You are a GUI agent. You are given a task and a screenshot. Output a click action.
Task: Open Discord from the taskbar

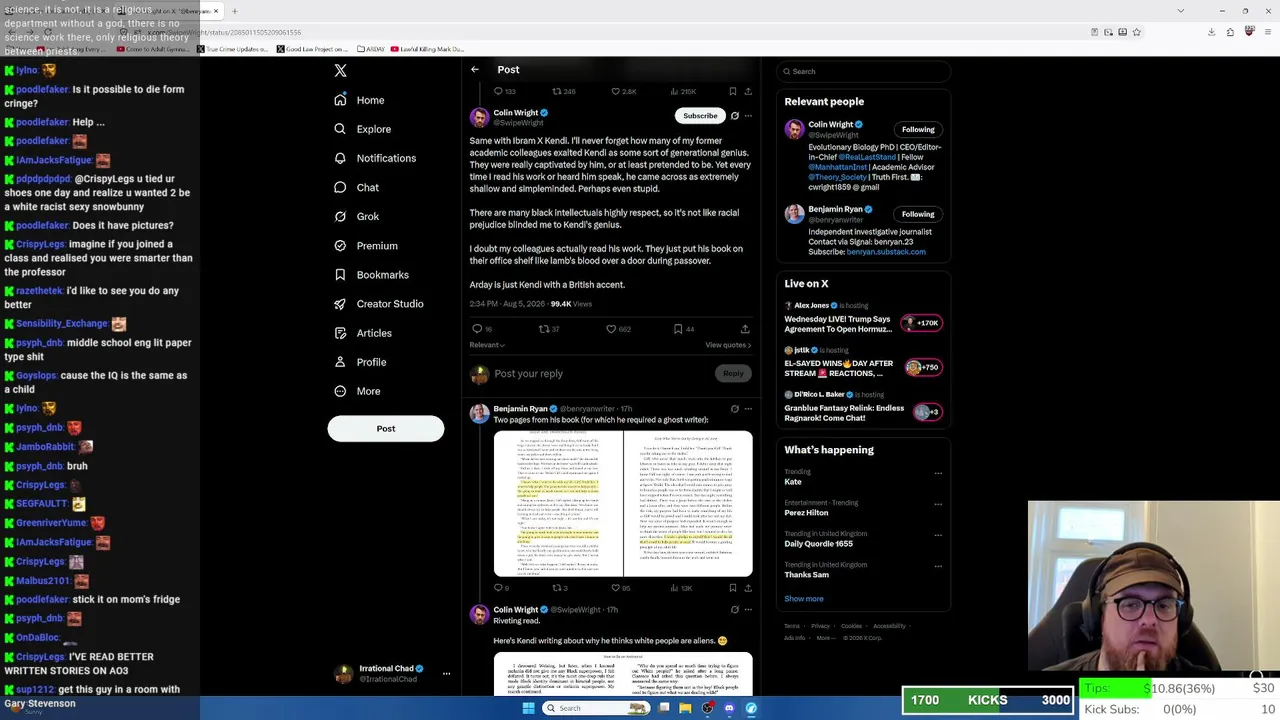pos(729,708)
